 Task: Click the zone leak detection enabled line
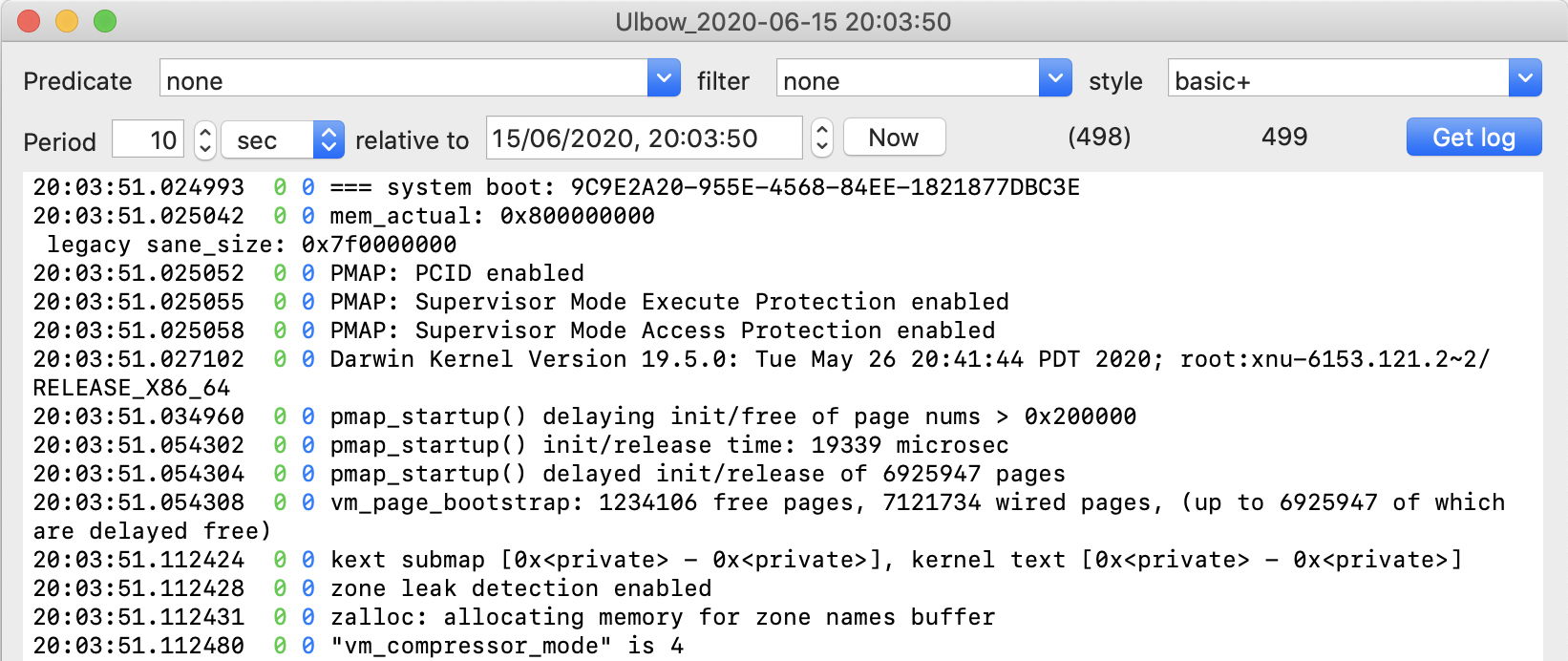click(520, 588)
